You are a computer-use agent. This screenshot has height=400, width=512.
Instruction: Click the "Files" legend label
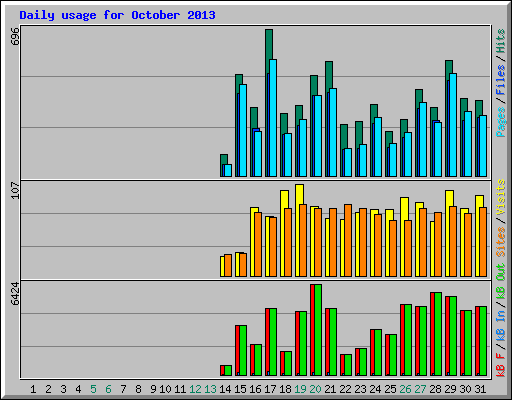501,80
